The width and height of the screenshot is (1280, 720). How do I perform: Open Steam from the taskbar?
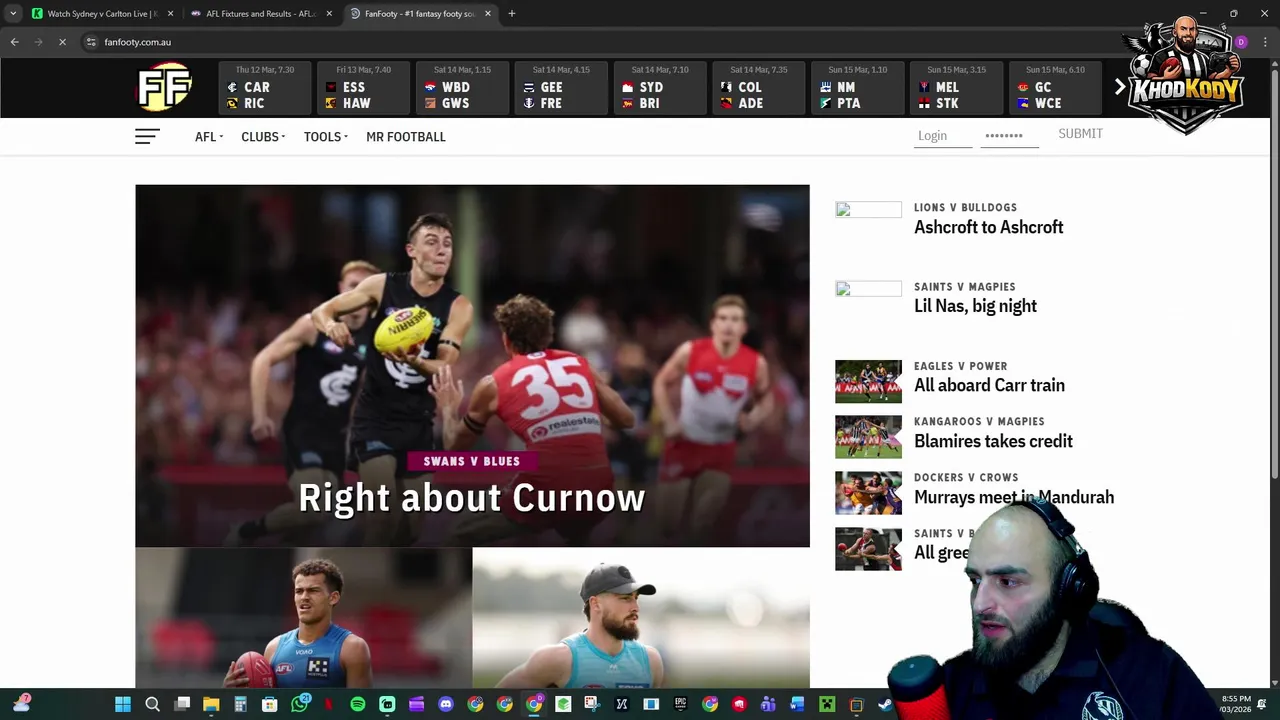pyautogui.click(x=885, y=705)
